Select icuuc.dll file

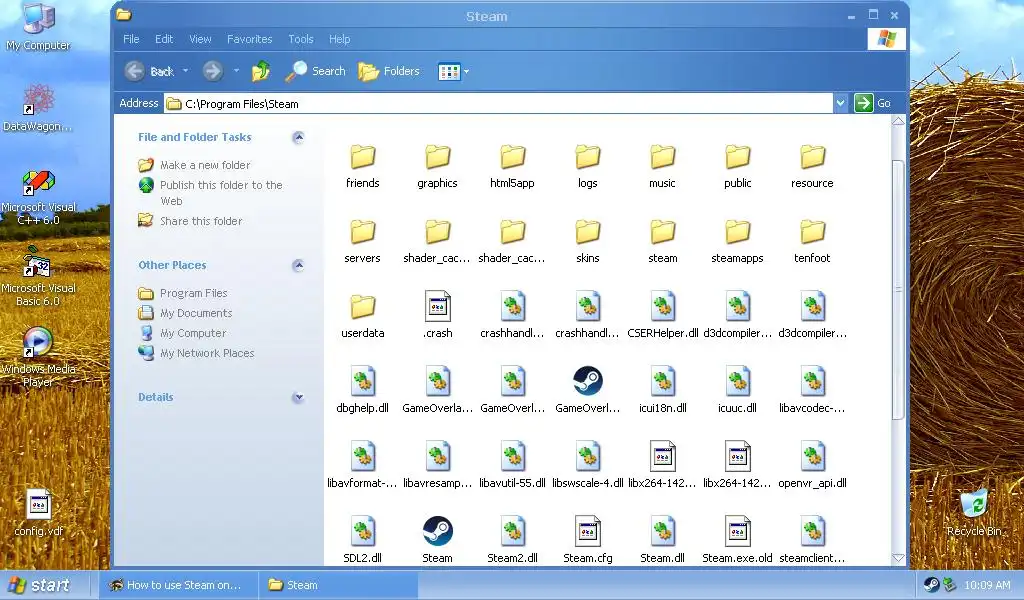(x=737, y=392)
